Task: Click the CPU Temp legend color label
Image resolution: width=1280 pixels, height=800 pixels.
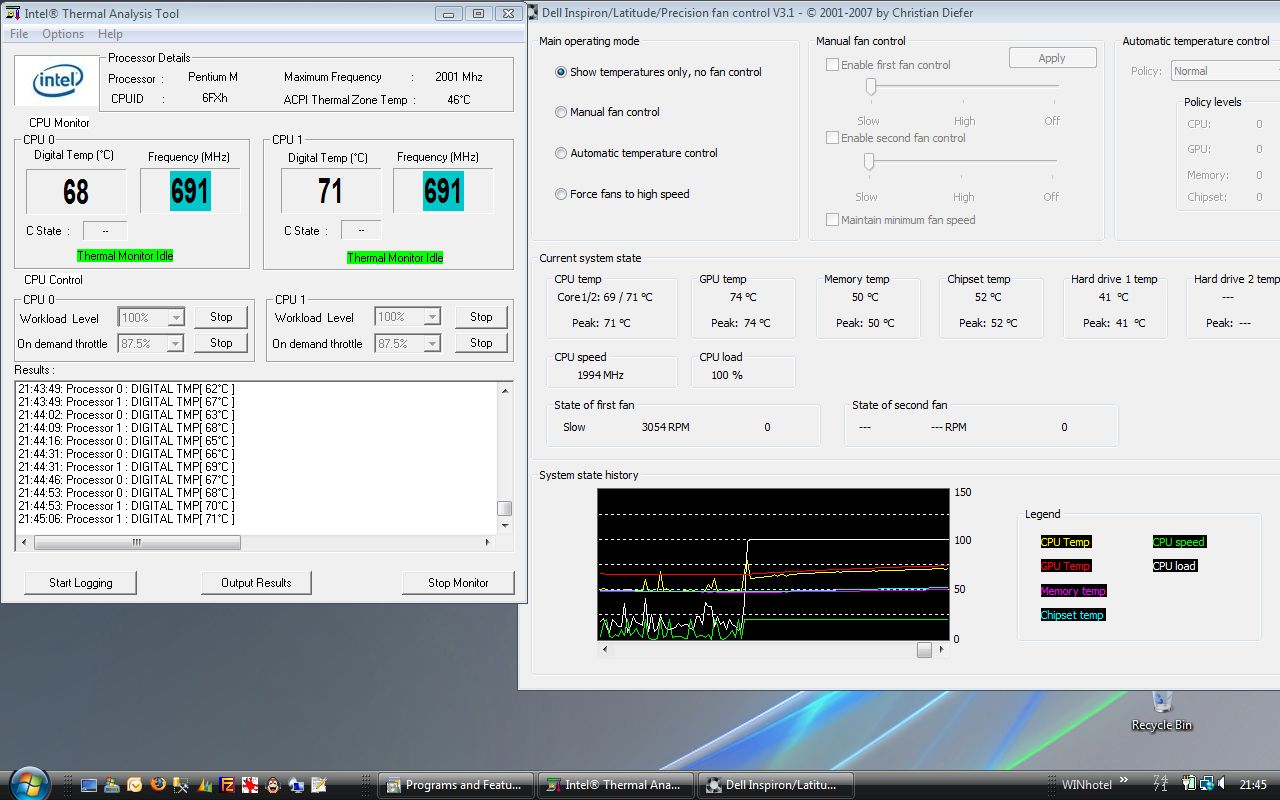Action: tap(1065, 542)
